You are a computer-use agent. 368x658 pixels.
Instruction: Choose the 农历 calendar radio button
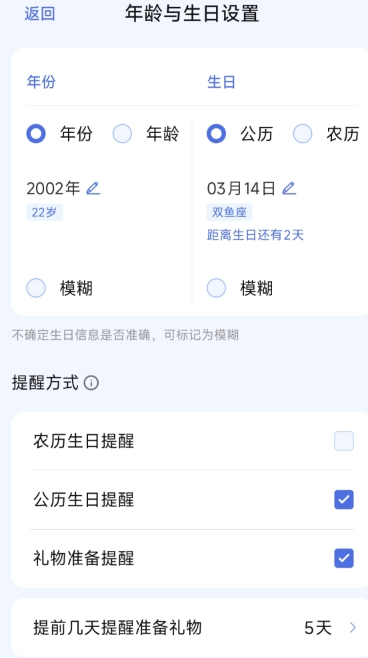click(303, 134)
